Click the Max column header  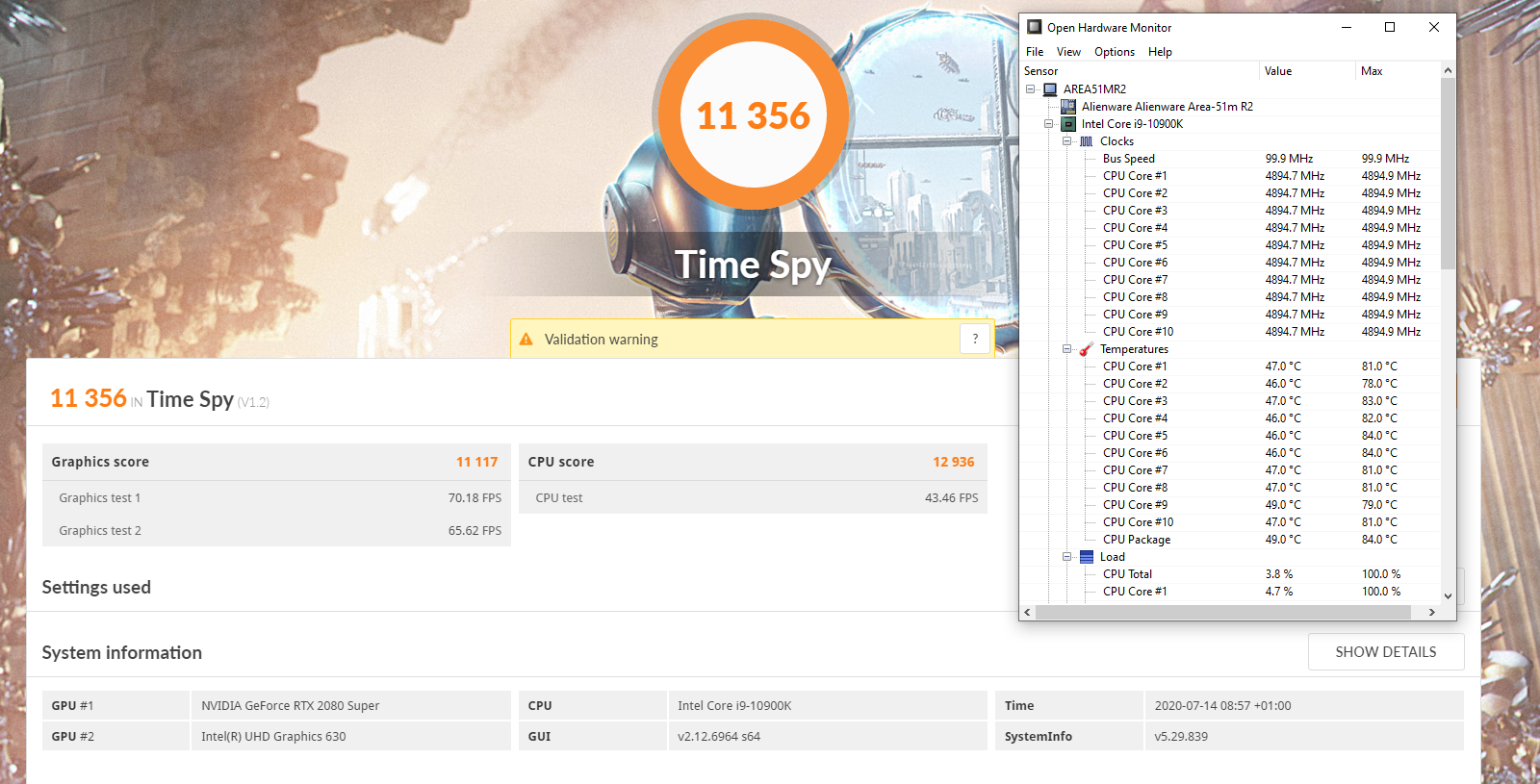coord(1398,71)
